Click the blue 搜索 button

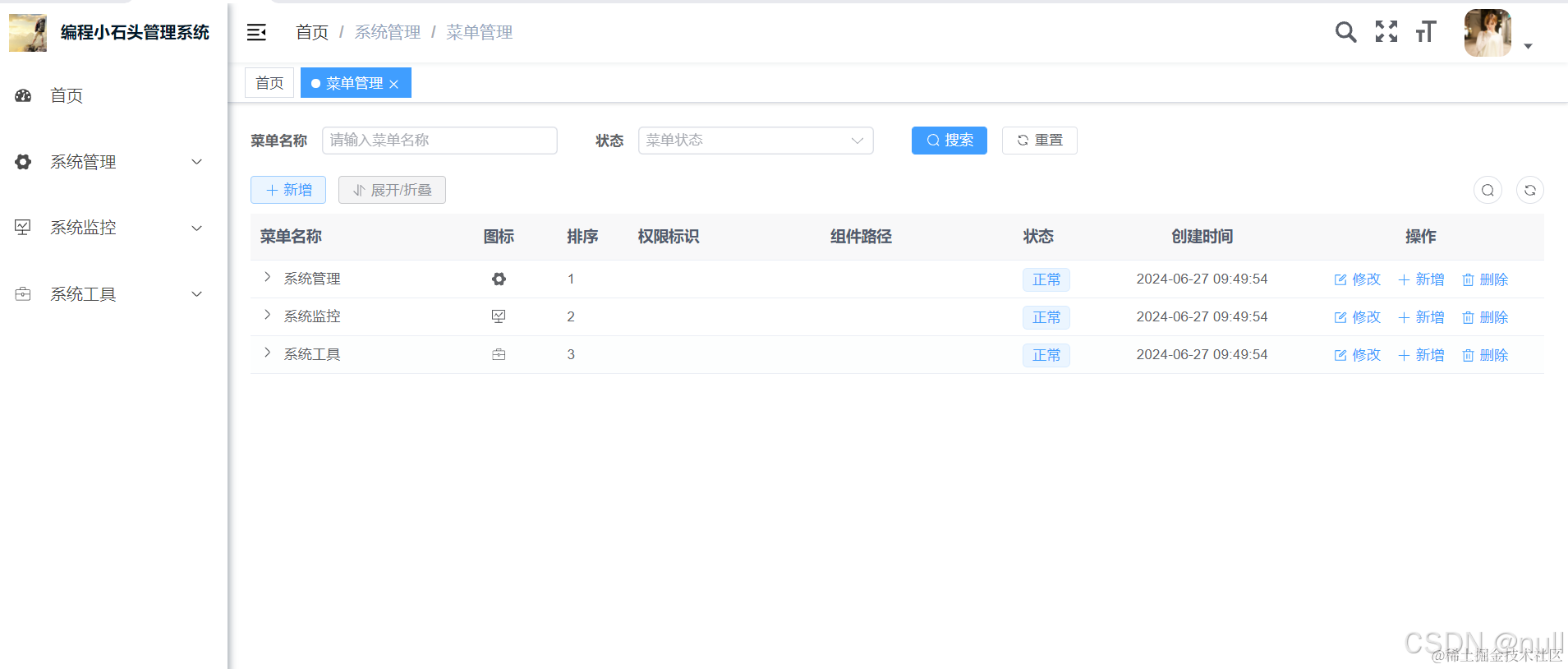[949, 141]
